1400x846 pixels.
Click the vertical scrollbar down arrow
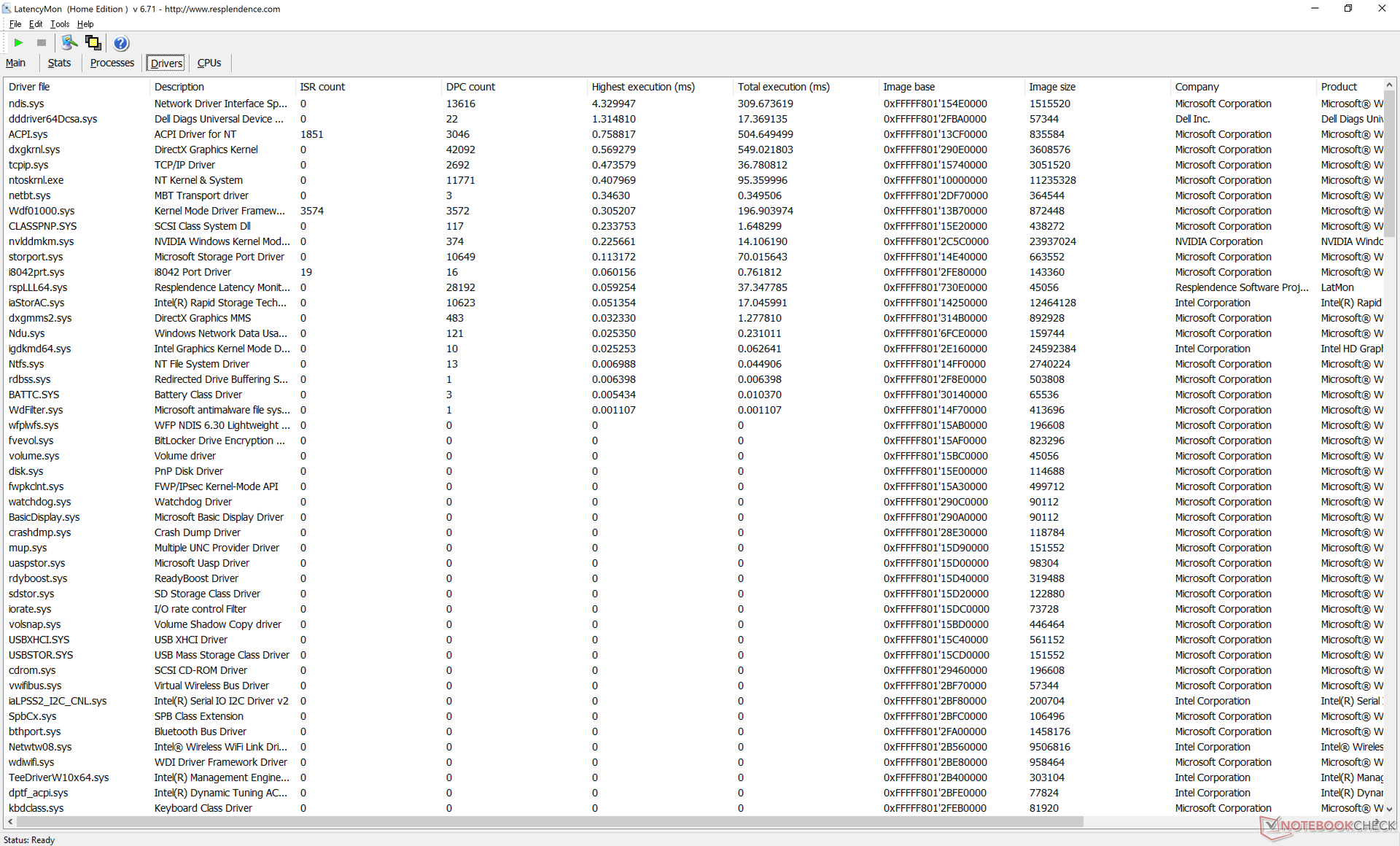pyautogui.click(x=1389, y=808)
